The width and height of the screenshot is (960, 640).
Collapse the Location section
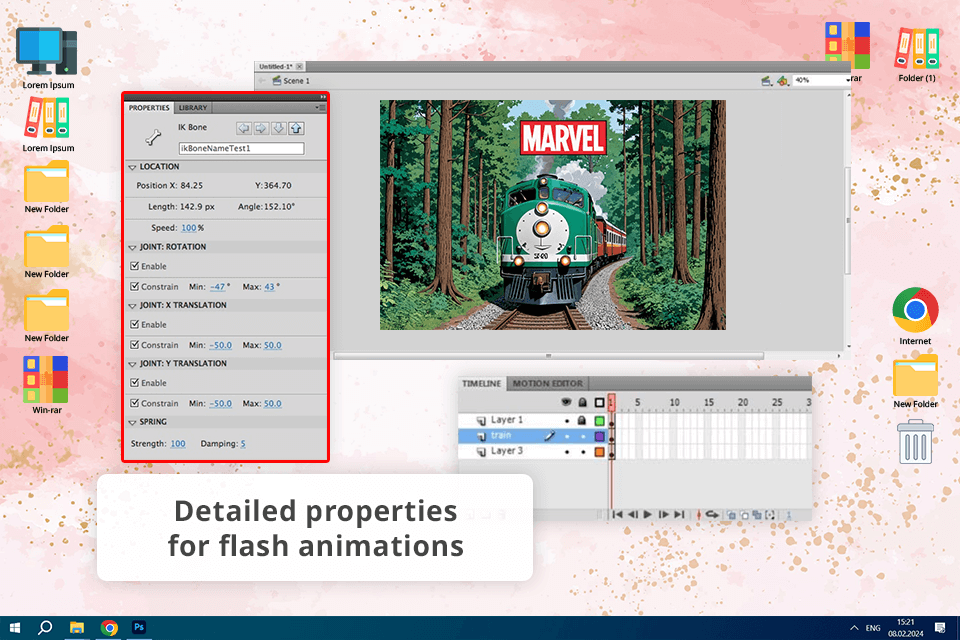pyautogui.click(x=132, y=167)
